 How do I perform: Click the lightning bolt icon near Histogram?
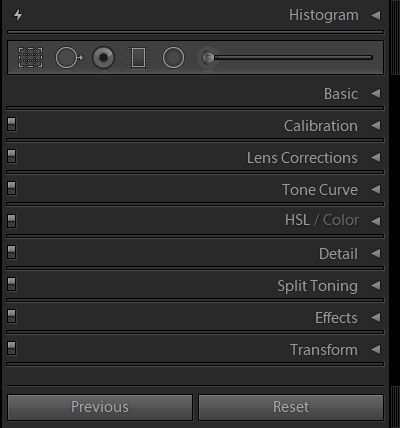click(18, 15)
